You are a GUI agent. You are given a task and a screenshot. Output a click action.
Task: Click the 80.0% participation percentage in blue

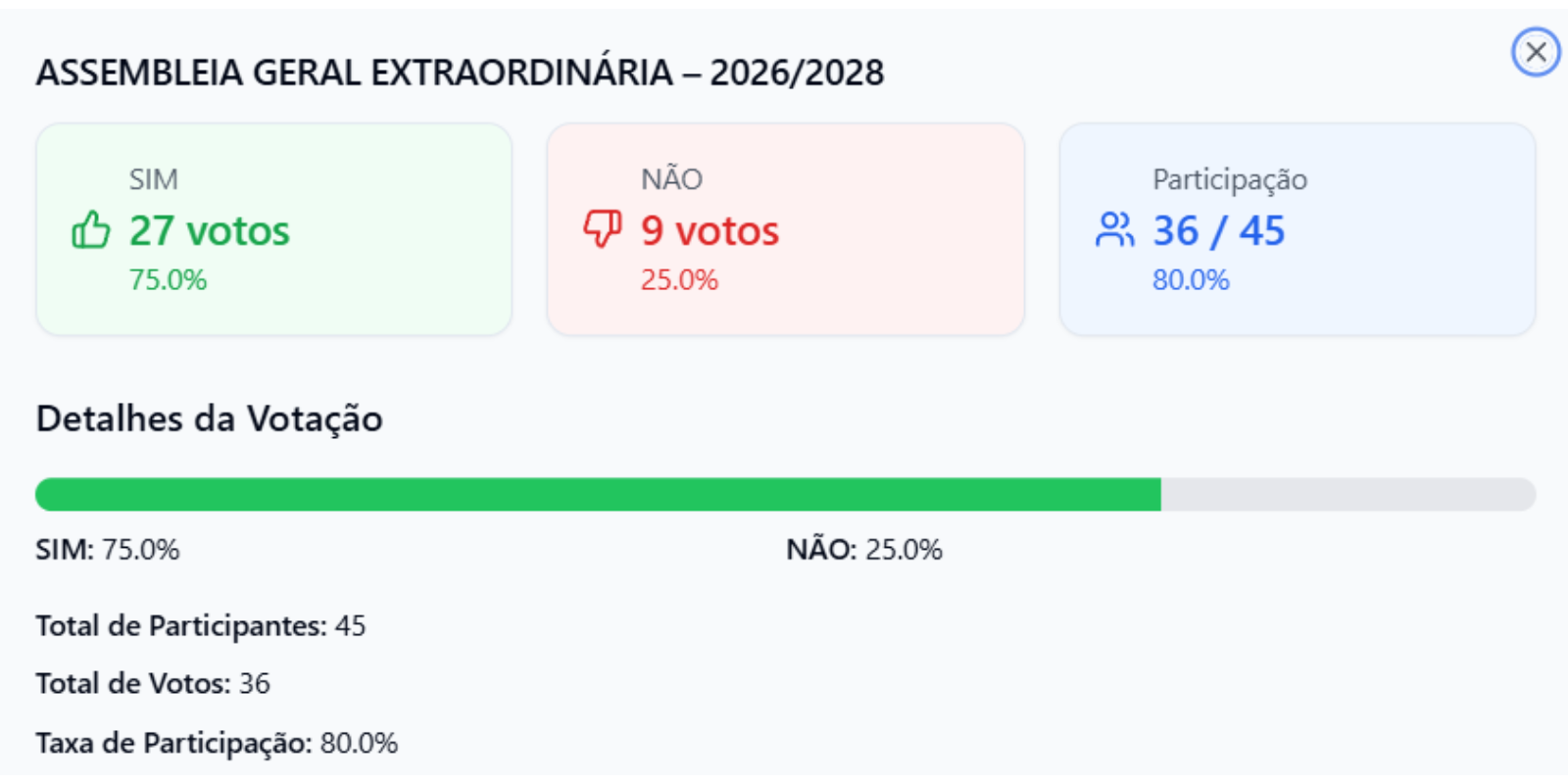[1191, 280]
